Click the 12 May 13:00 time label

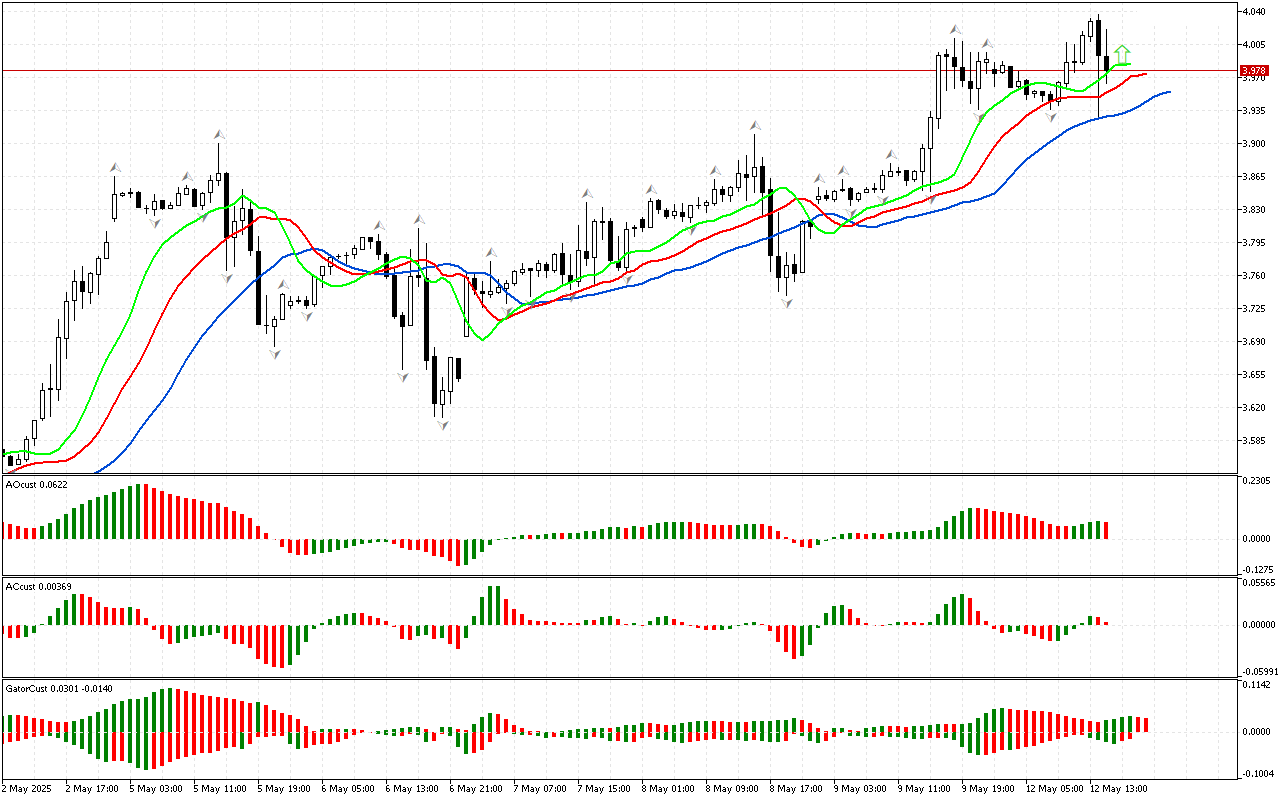point(1118,788)
